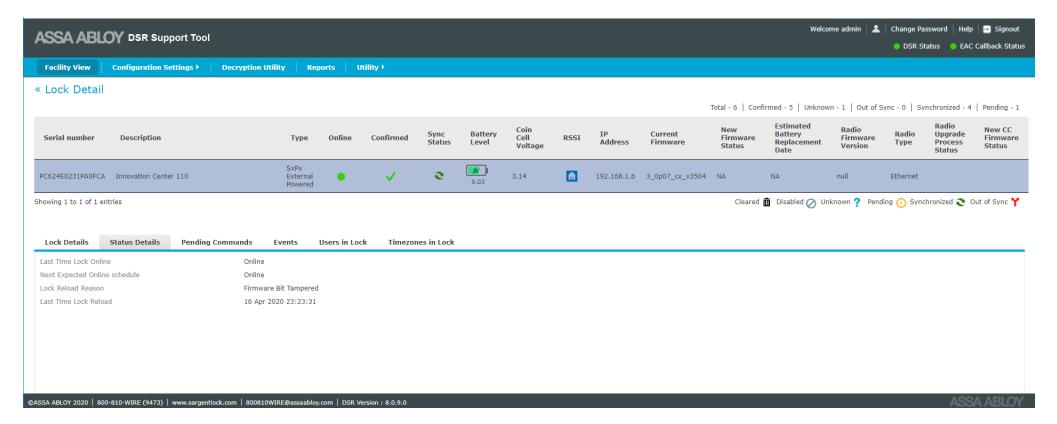Screen dimensions: 1057x424
Task: Click the serial number PC624E0231PA0FCA
Action: point(72,177)
